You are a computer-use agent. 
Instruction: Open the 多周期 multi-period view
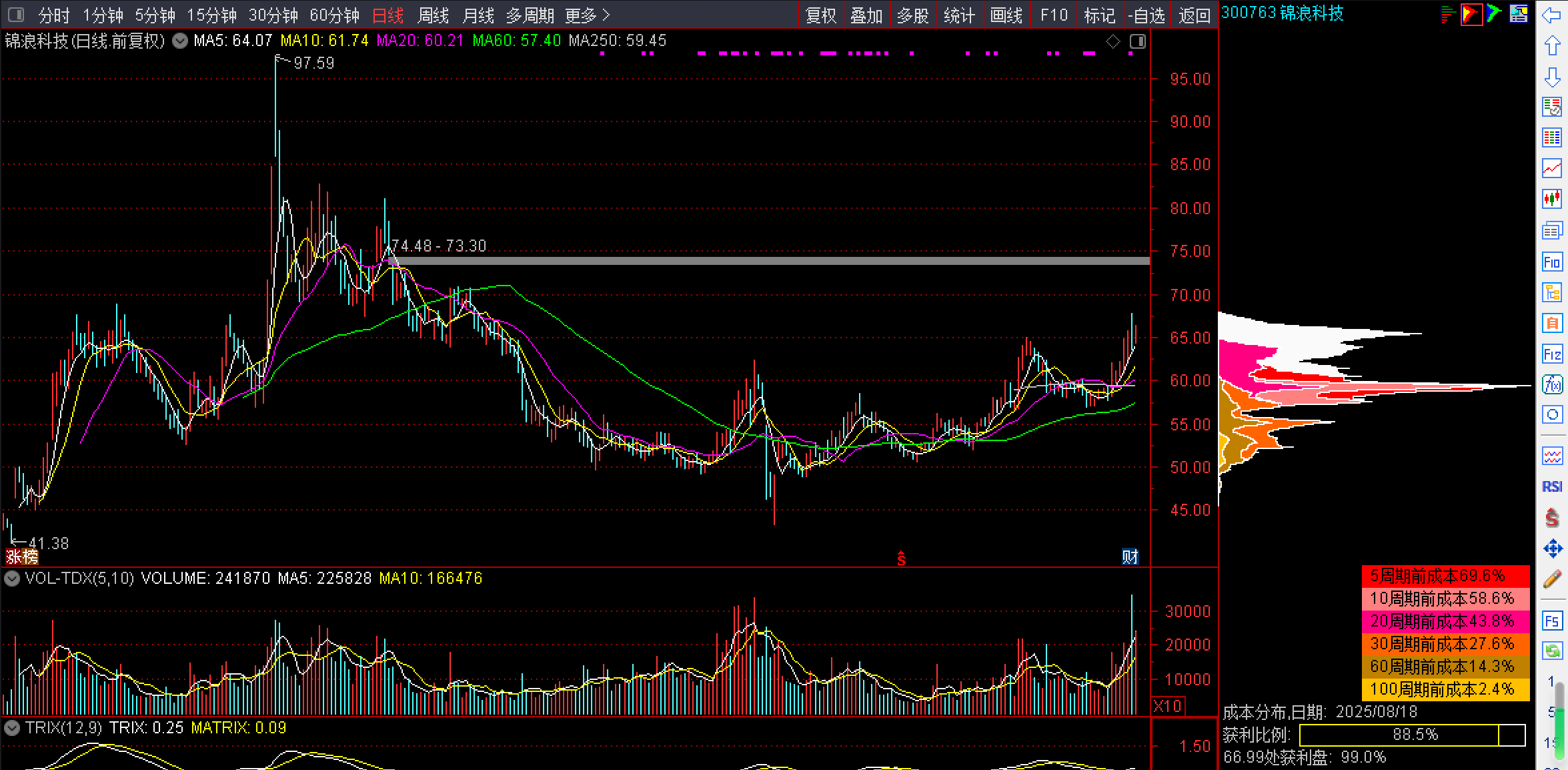[x=530, y=15]
